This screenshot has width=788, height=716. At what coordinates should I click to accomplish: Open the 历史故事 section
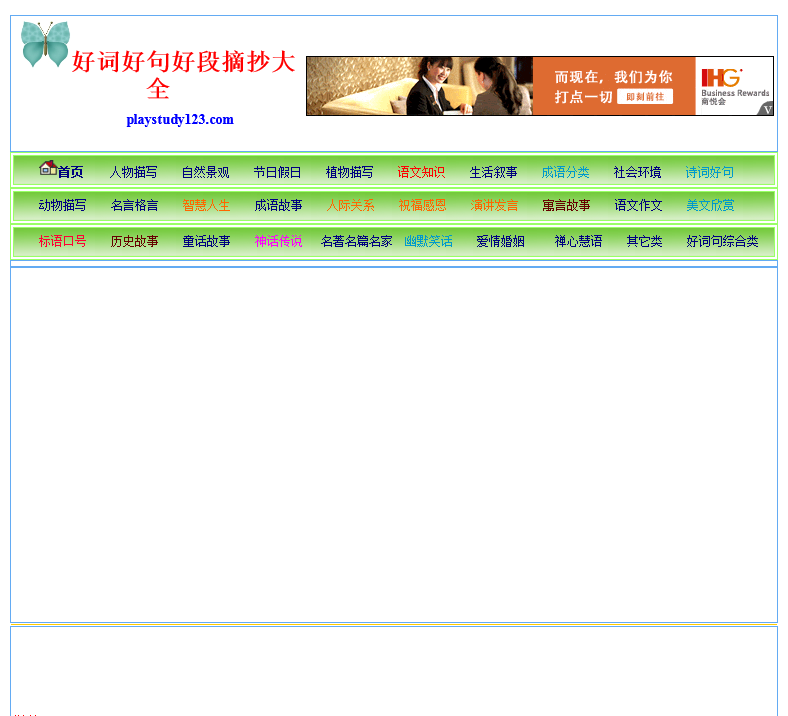point(134,241)
